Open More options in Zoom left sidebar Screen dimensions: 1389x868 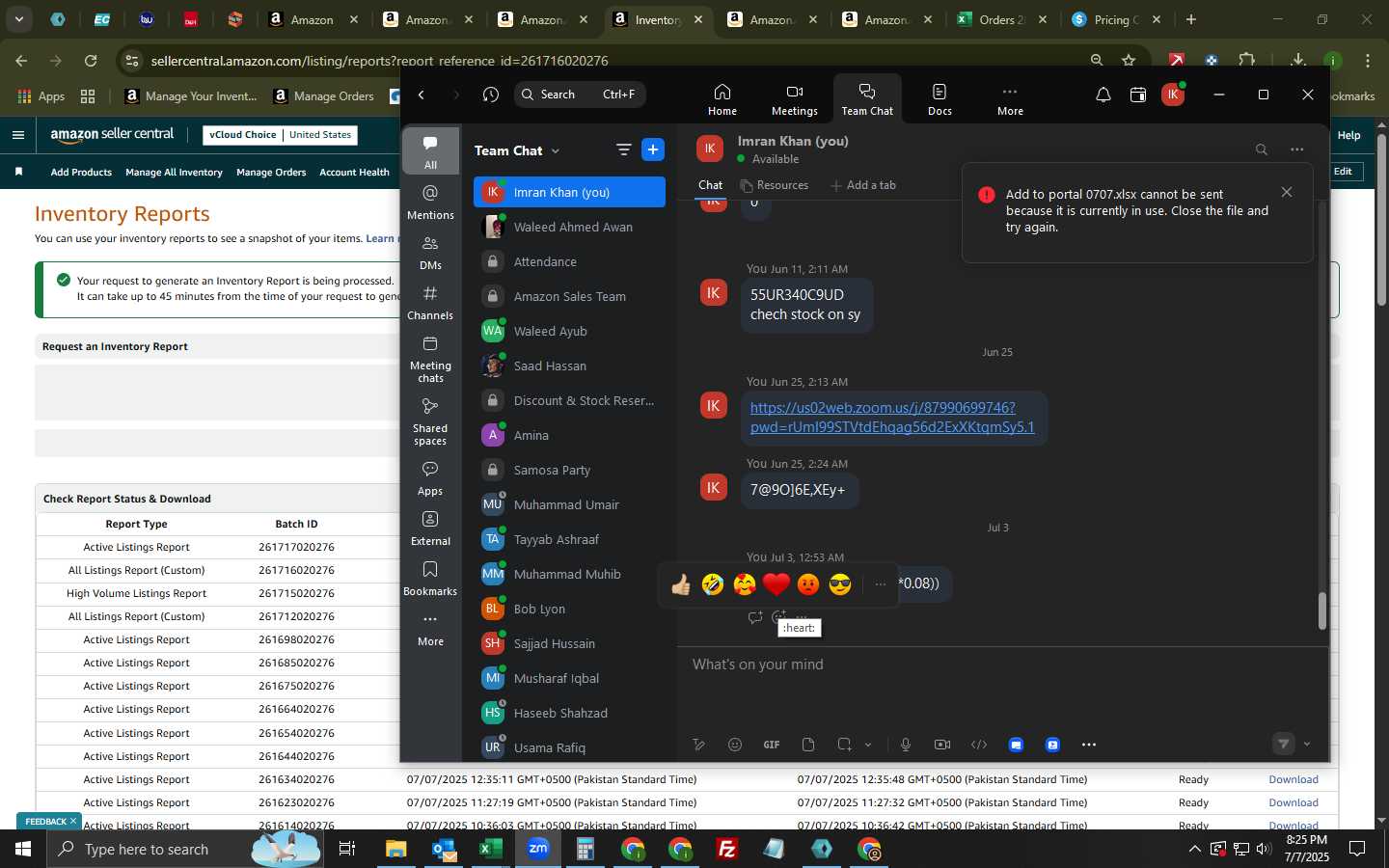tap(430, 629)
